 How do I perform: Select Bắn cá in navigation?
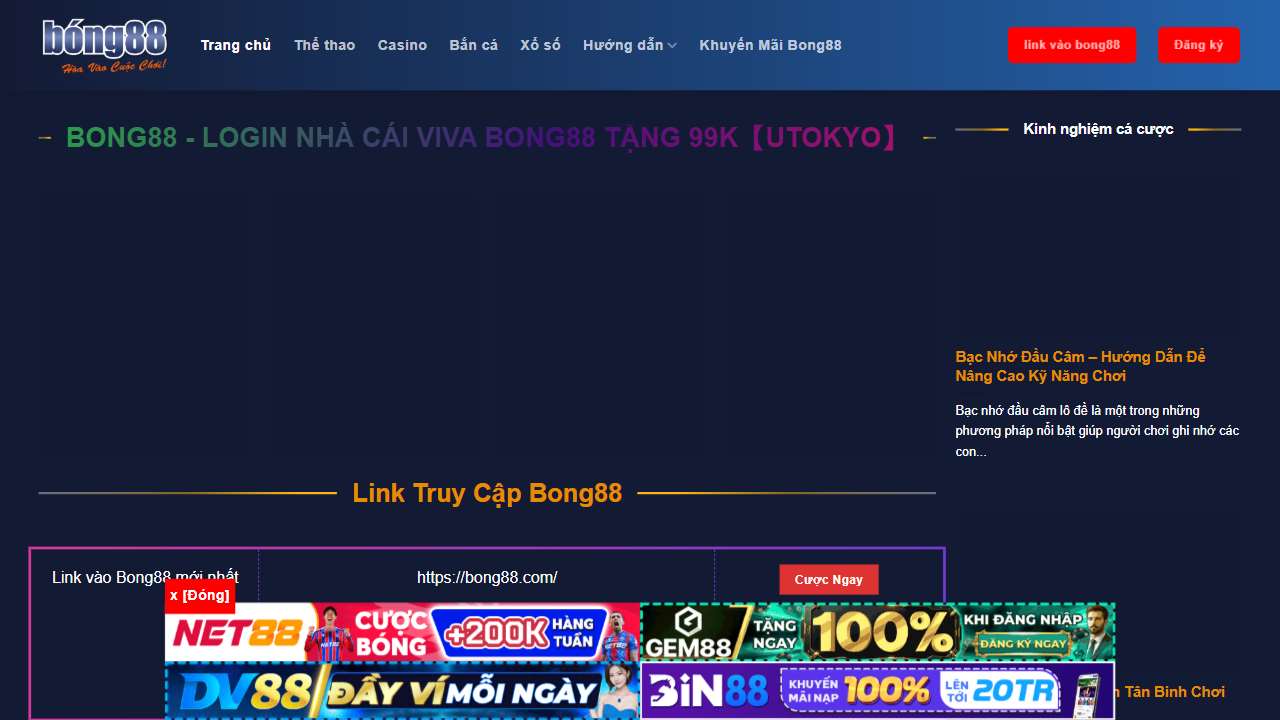(473, 45)
